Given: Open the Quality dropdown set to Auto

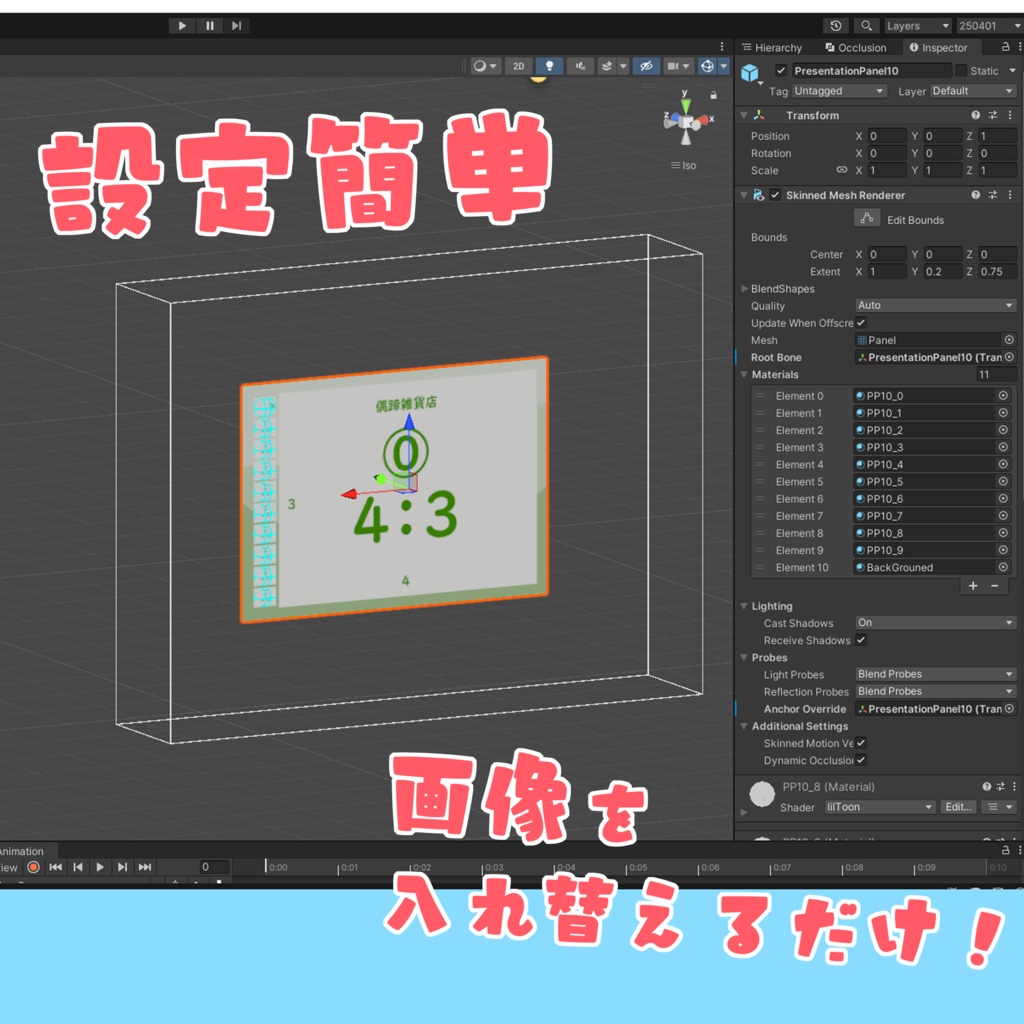Looking at the screenshot, I should [x=935, y=305].
